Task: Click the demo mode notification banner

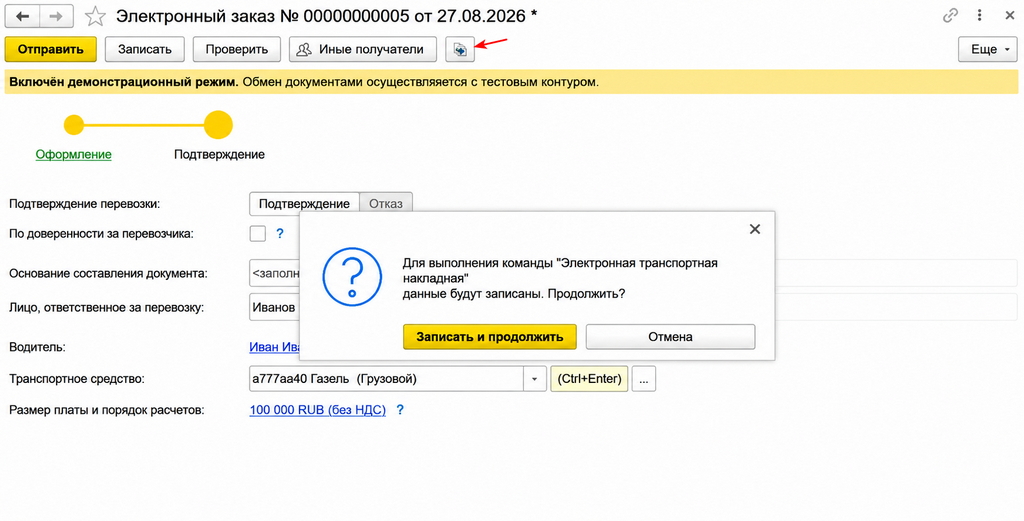Action: [511, 82]
